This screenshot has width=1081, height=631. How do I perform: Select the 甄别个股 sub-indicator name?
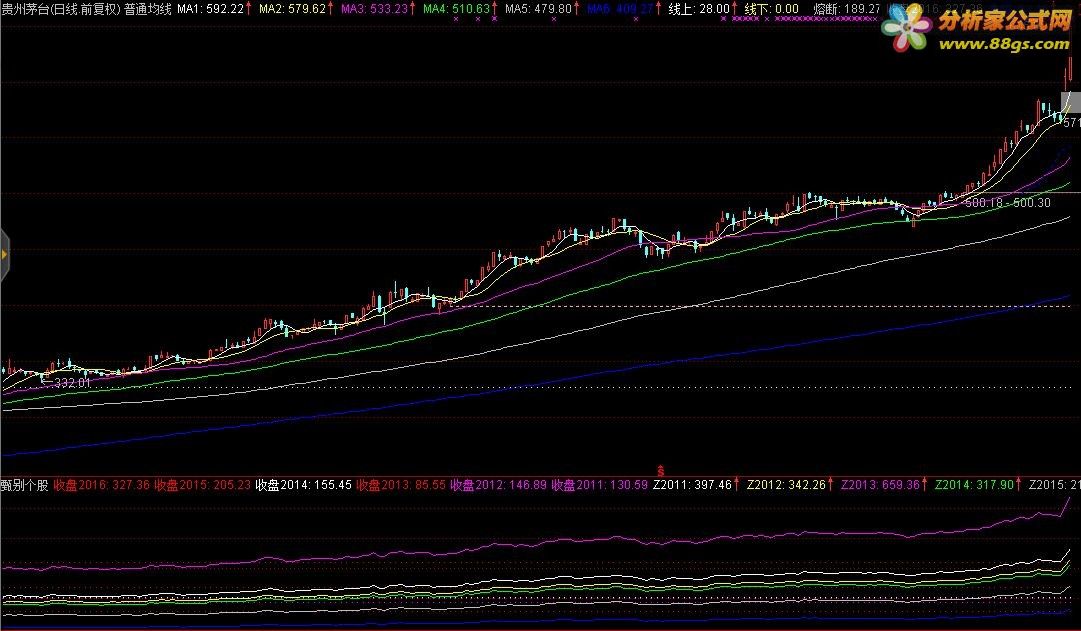[25, 485]
